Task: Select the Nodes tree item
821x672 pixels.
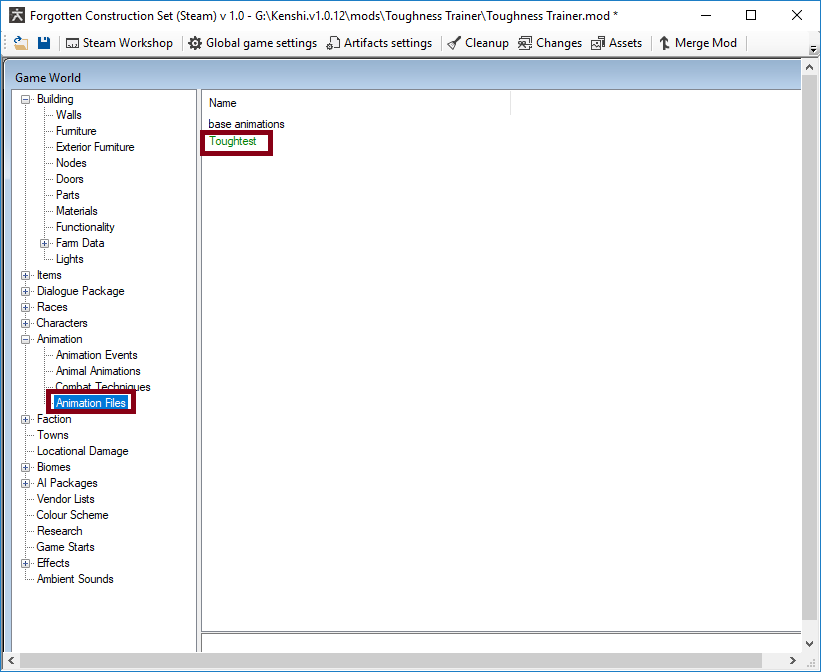Action: click(71, 163)
